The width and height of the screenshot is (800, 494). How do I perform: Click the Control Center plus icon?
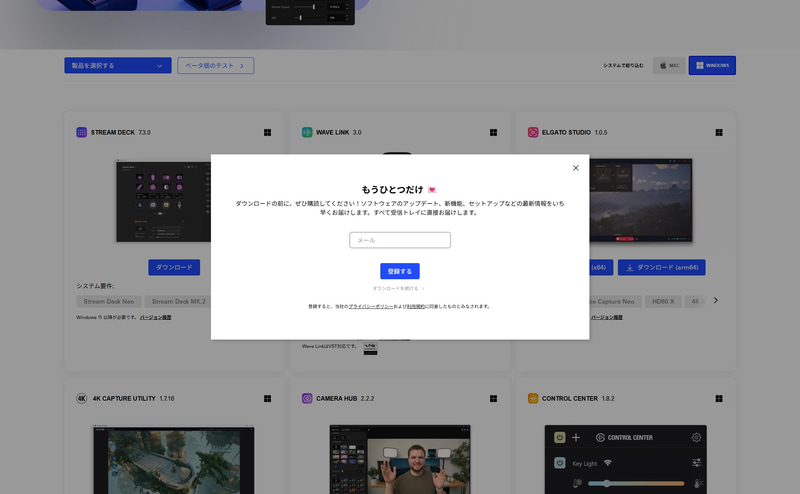click(576, 437)
